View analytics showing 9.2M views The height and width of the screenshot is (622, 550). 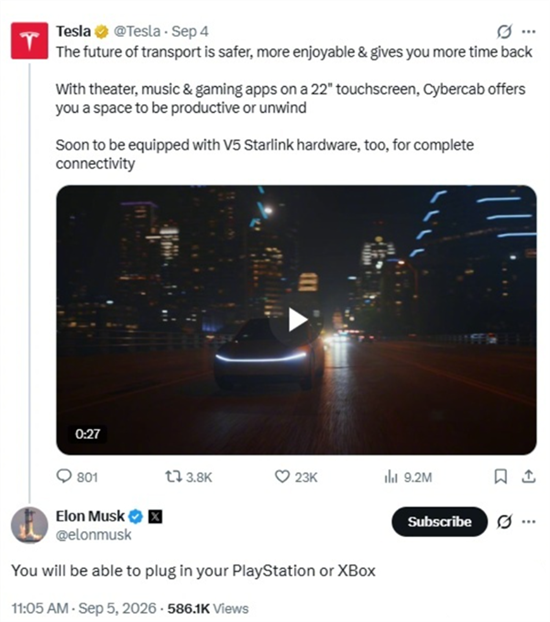[x=408, y=477]
